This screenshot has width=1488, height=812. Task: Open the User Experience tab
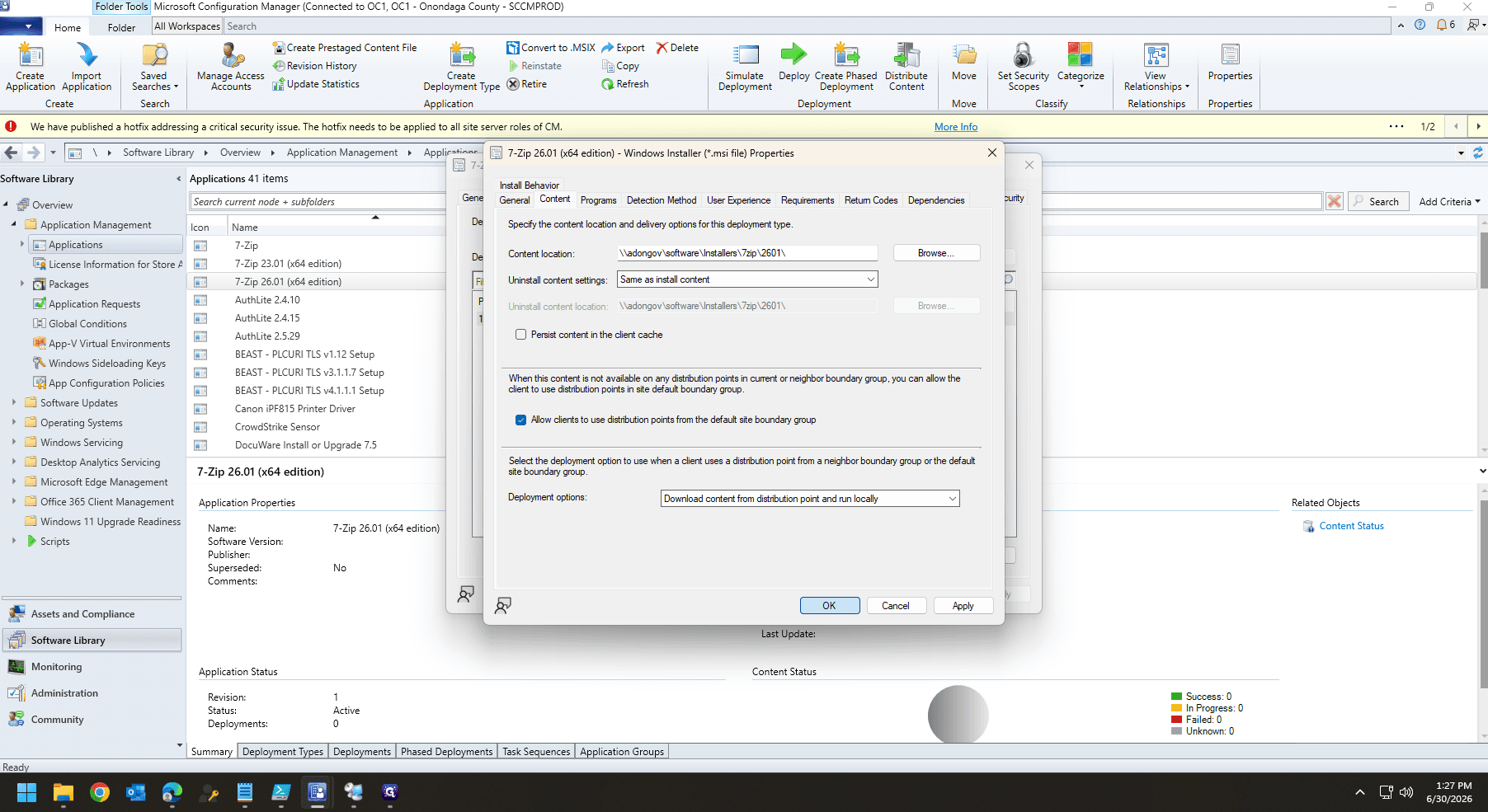[738, 200]
